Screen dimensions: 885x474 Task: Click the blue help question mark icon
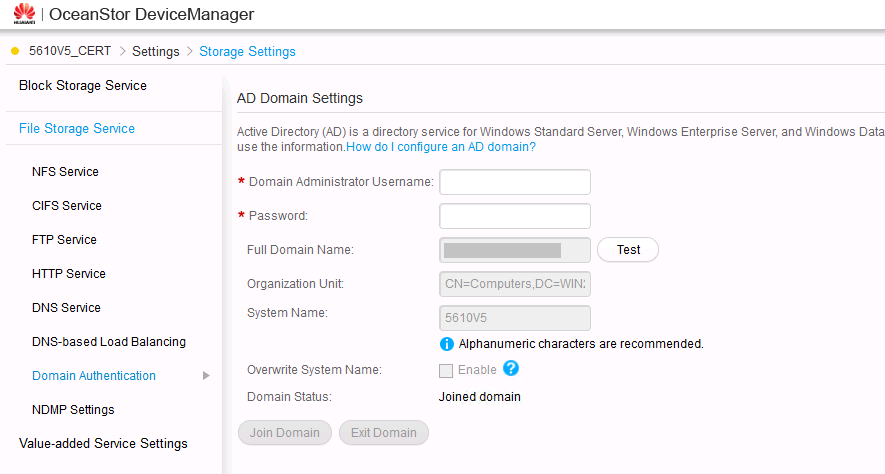point(510,369)
